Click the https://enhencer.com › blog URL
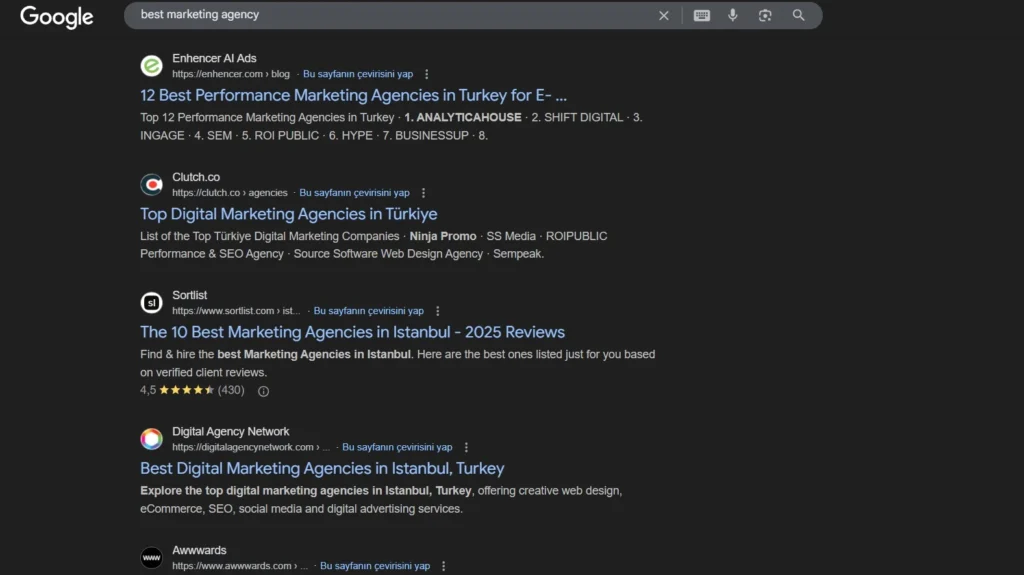The image size is (1024, 575). [231, 74]
